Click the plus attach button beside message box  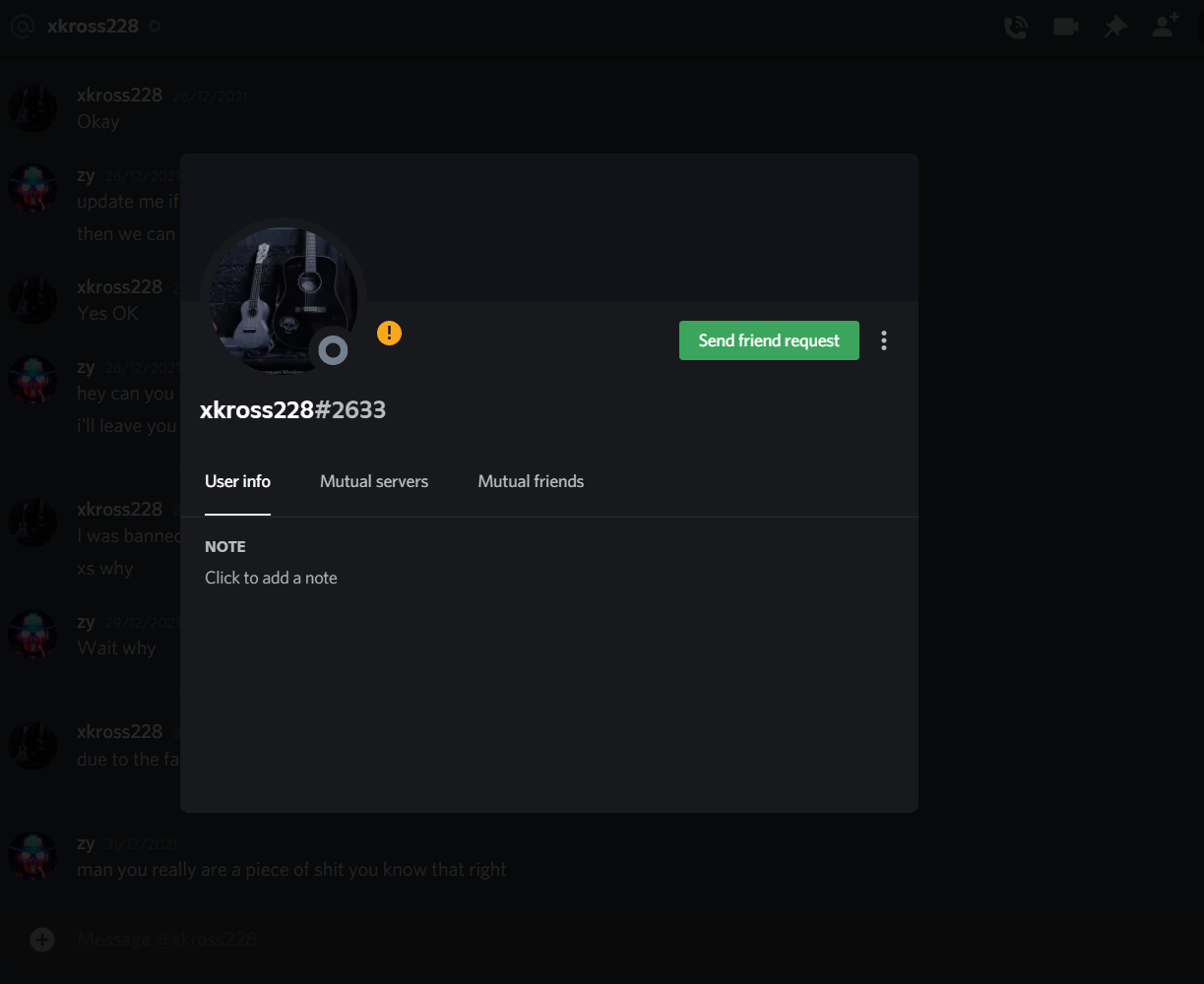42,940
